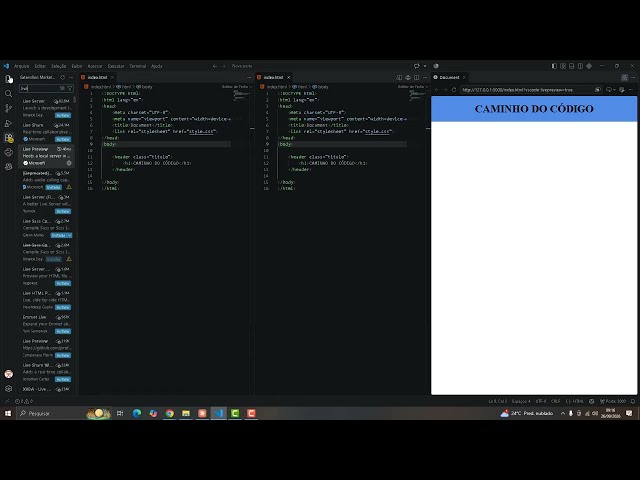This screenshot has width=640, height=480.
Task: Open the Live Preview extension gear
Action: pos(69,163)
